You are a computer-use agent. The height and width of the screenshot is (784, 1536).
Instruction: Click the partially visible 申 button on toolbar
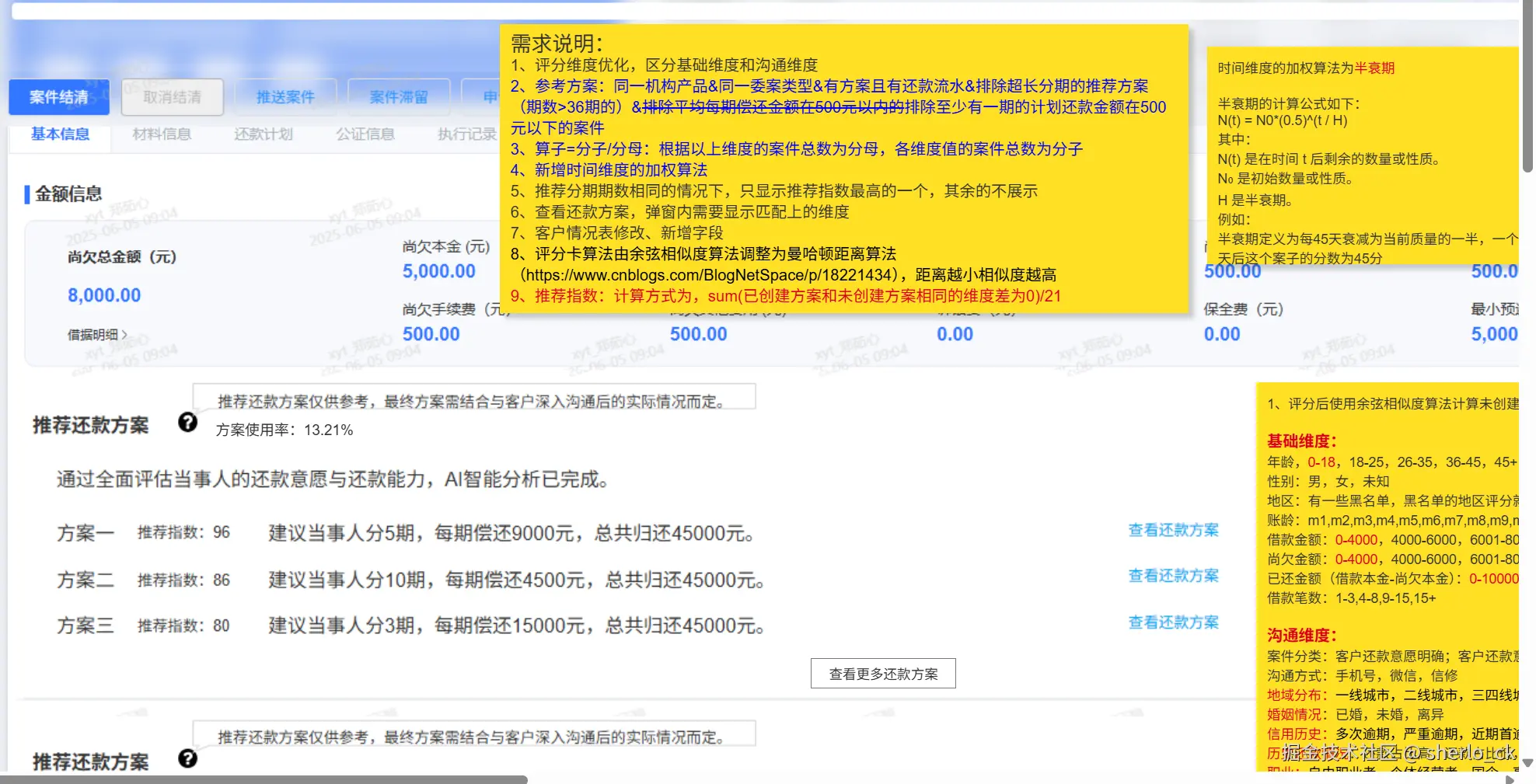pyautogui.click(x=490, y=97)
